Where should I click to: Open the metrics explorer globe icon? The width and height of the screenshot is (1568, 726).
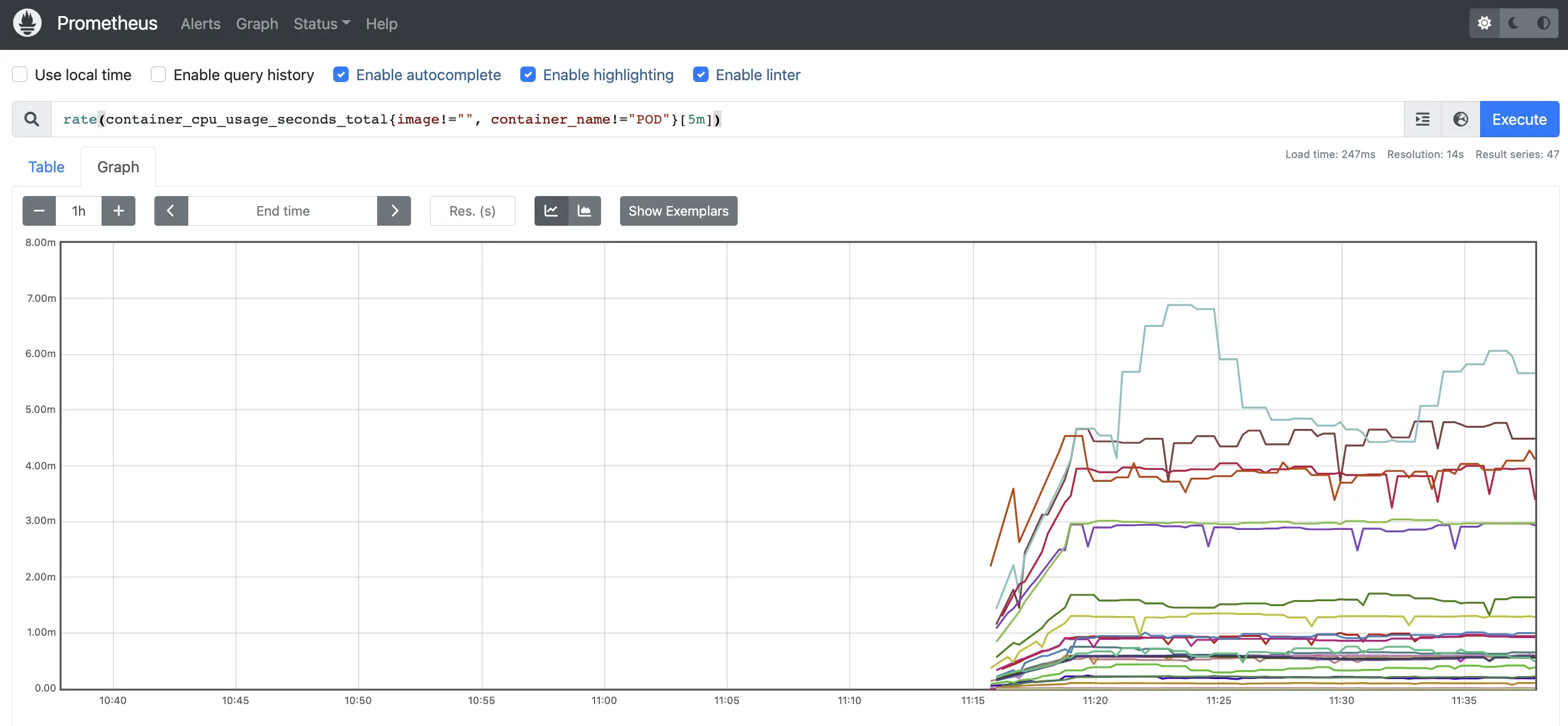(x=1460, y=119)
